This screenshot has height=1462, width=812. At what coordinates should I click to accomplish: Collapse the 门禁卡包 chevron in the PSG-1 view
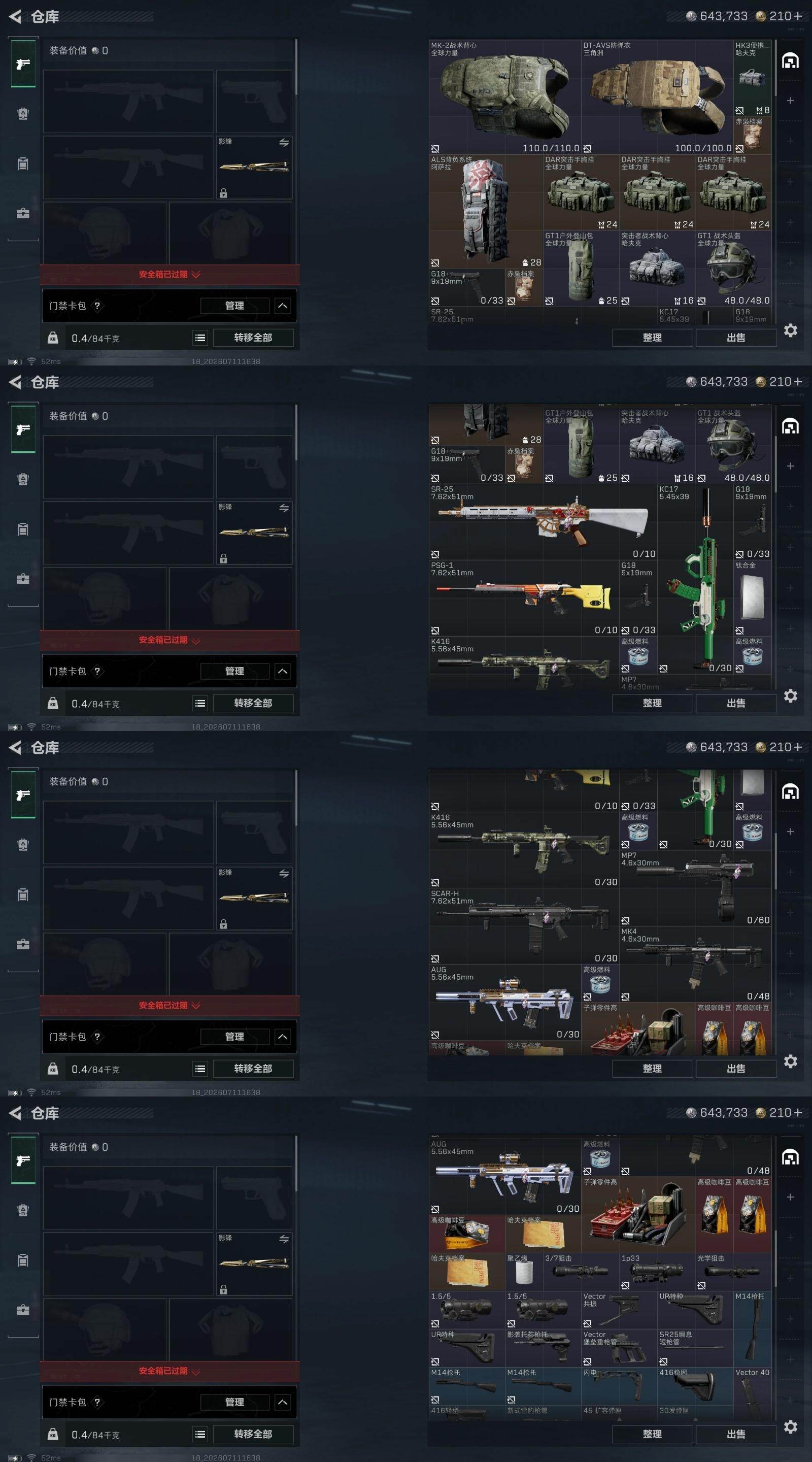click(x=283, y=672)
